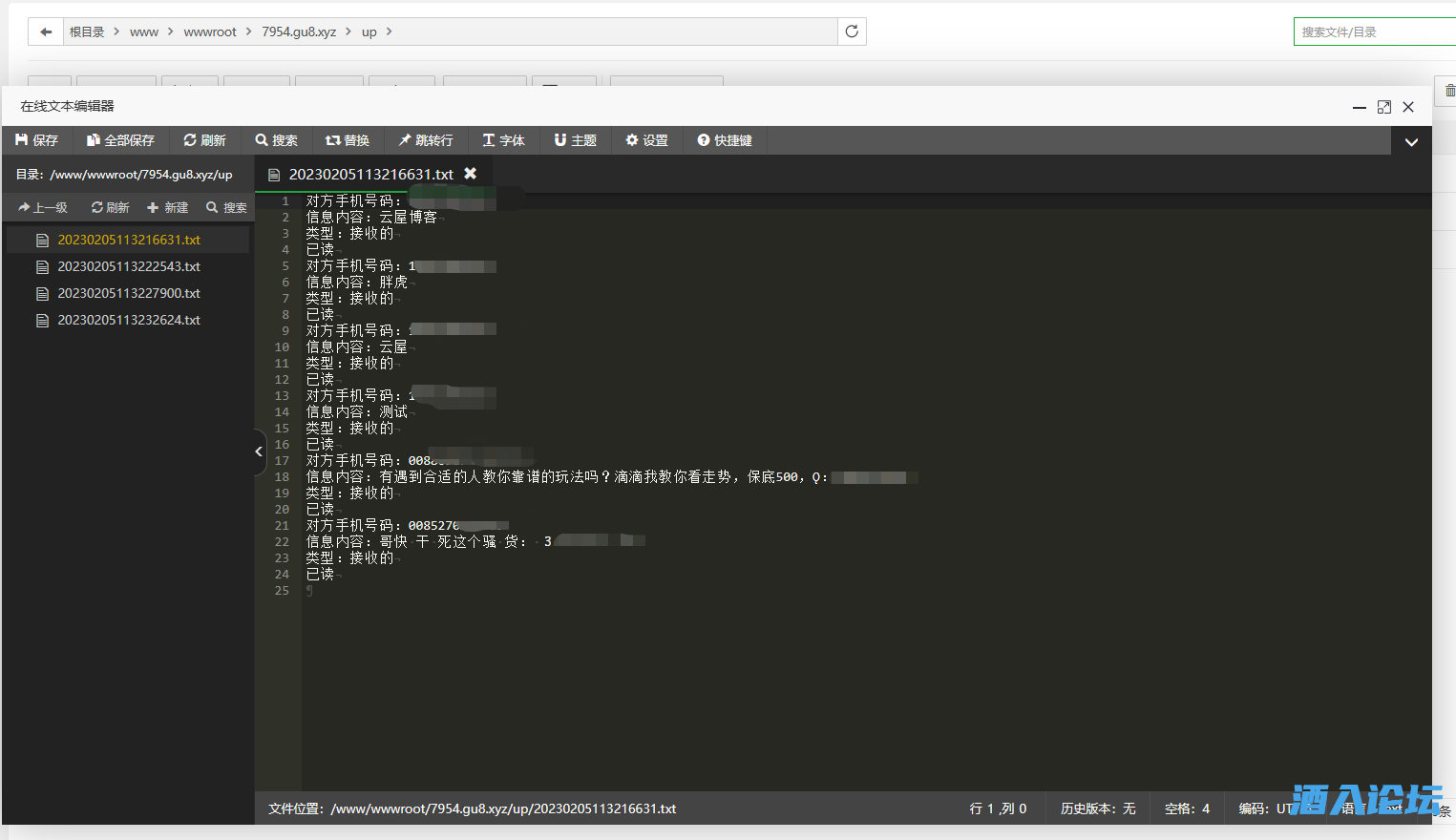Click the path reload button next to breadcrumb
This screenshot has width=1456, height=840.
pos(852,31)
